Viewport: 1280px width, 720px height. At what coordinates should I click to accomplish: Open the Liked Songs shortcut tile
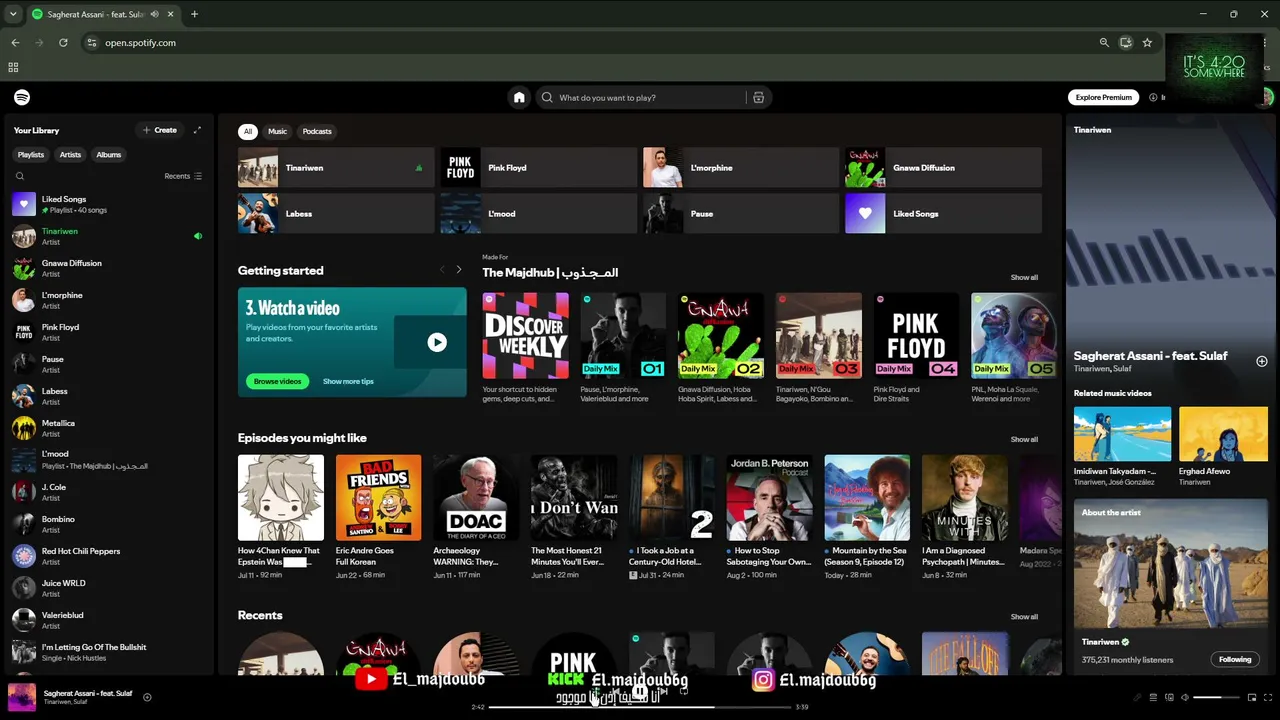point(943,214)
